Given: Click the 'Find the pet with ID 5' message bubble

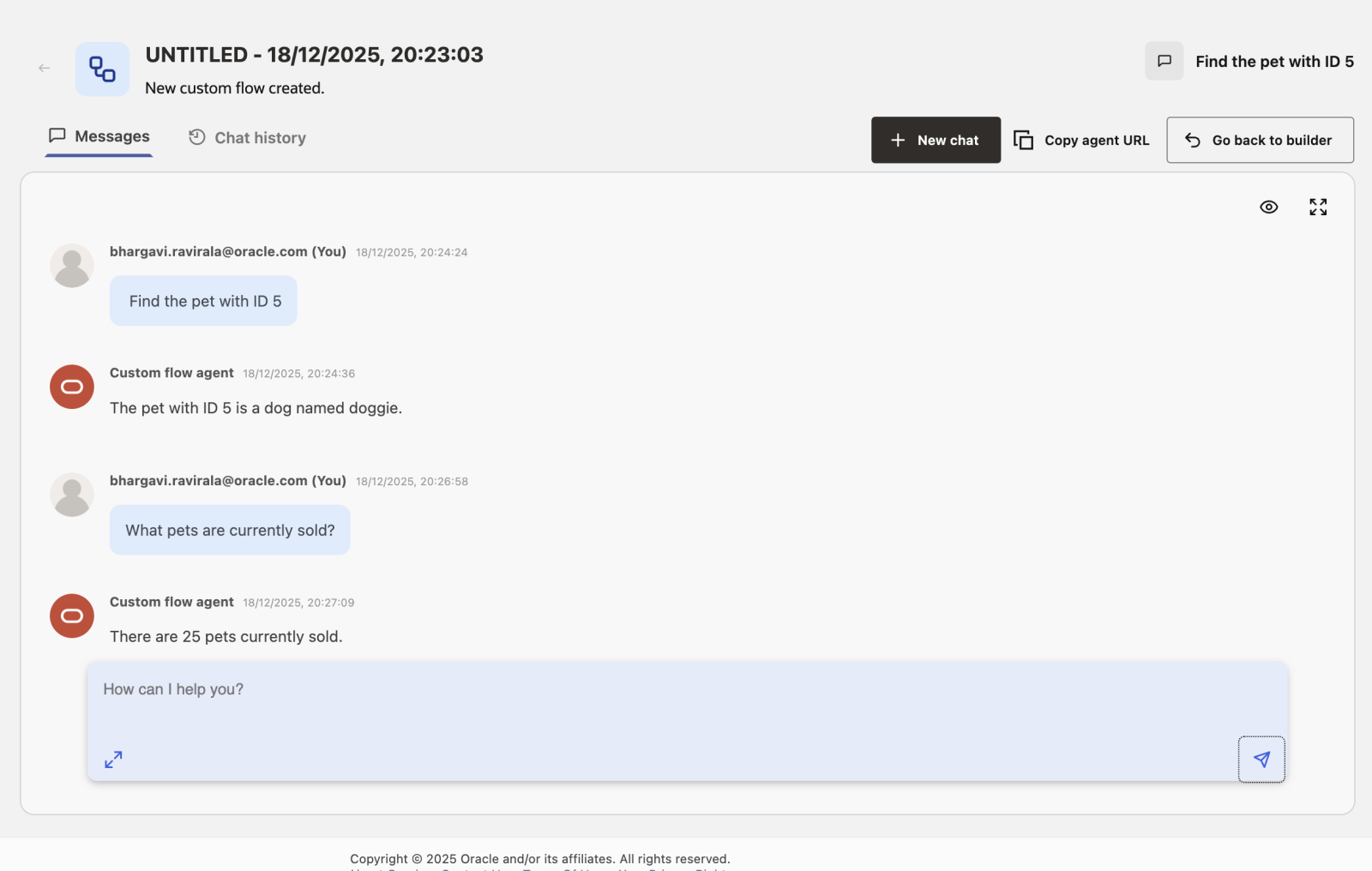Looking at the screenshot, I should (203, 301).
